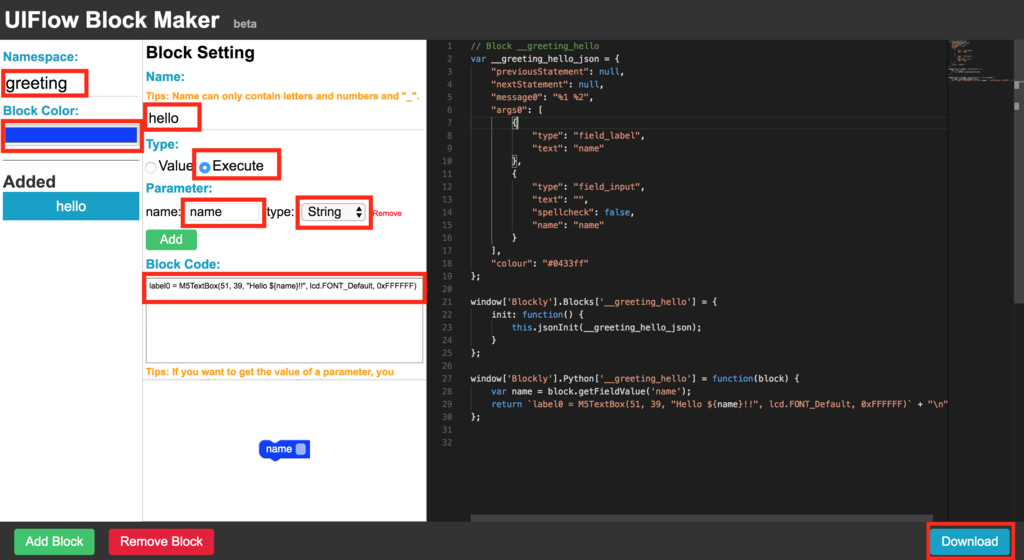Click the beta label beside the title

coord(245,24)
